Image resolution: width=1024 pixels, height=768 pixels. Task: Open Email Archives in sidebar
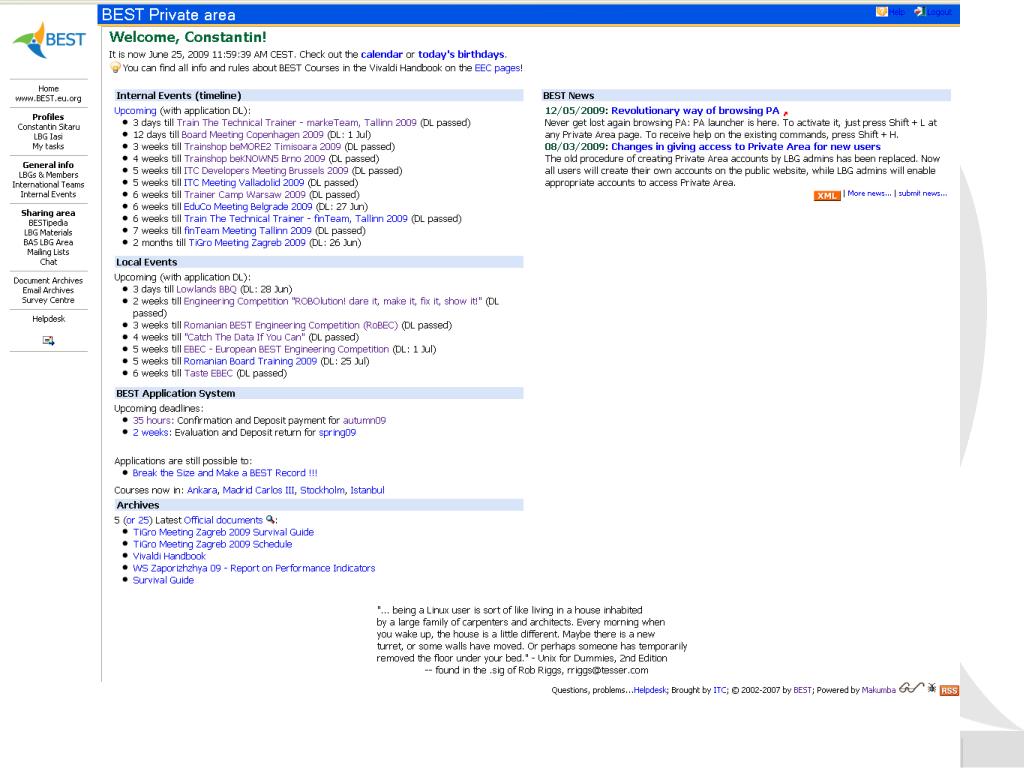pyautogui.click(x=48, y=291)
